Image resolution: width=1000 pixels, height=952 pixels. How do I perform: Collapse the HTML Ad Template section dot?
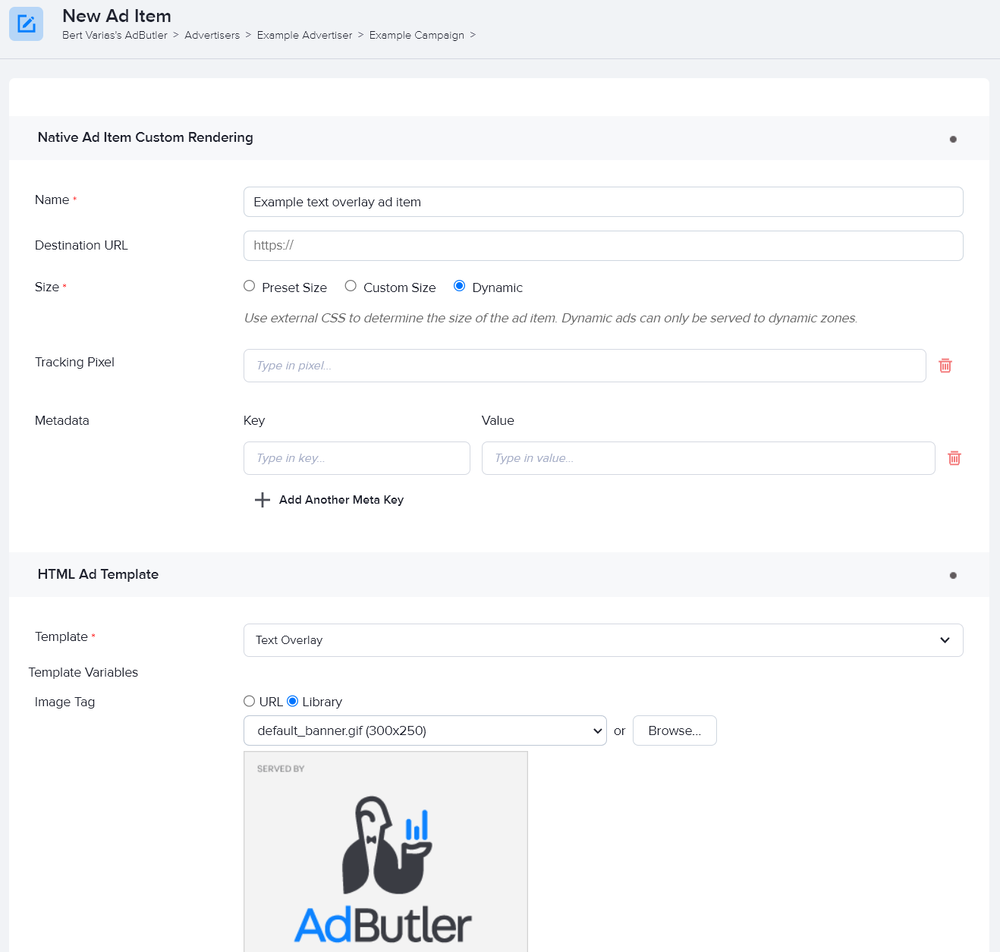953,575
